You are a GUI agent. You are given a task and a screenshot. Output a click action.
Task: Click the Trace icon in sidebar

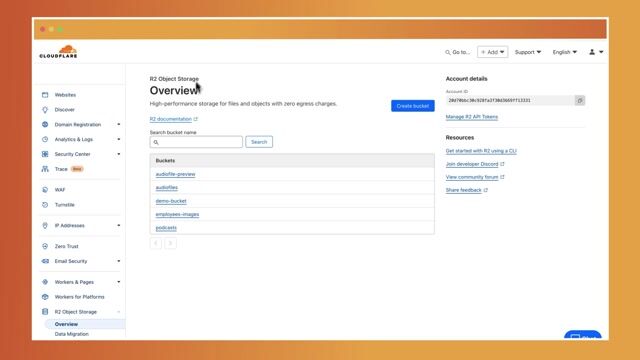point(45,169)
